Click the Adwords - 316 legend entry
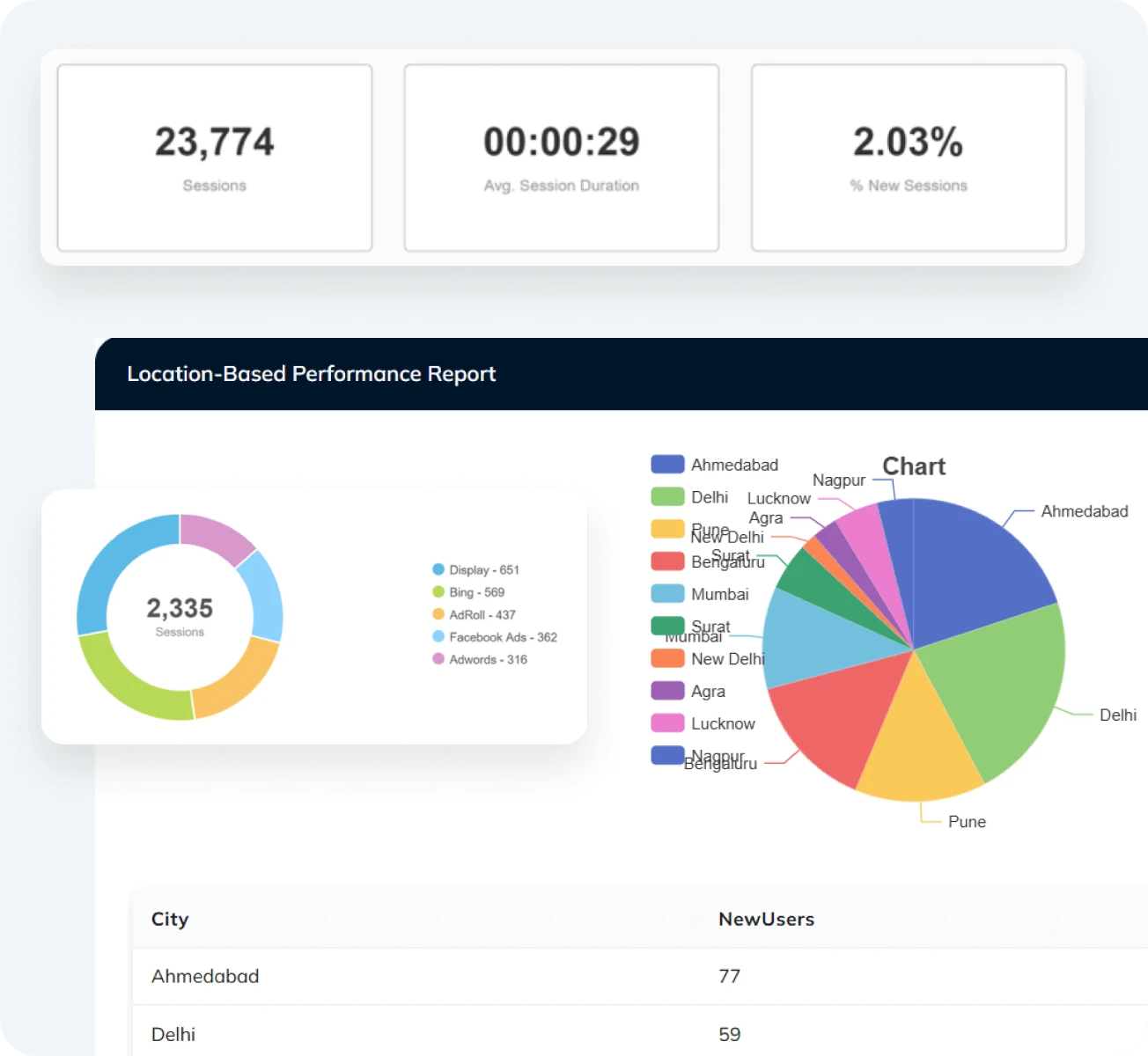Image resolution: width=1148 pixels, height=1056 pixels. coord(480,659)
